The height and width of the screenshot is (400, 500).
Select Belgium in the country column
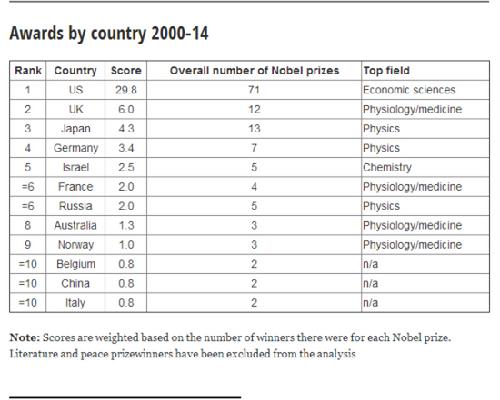[76, 264]
